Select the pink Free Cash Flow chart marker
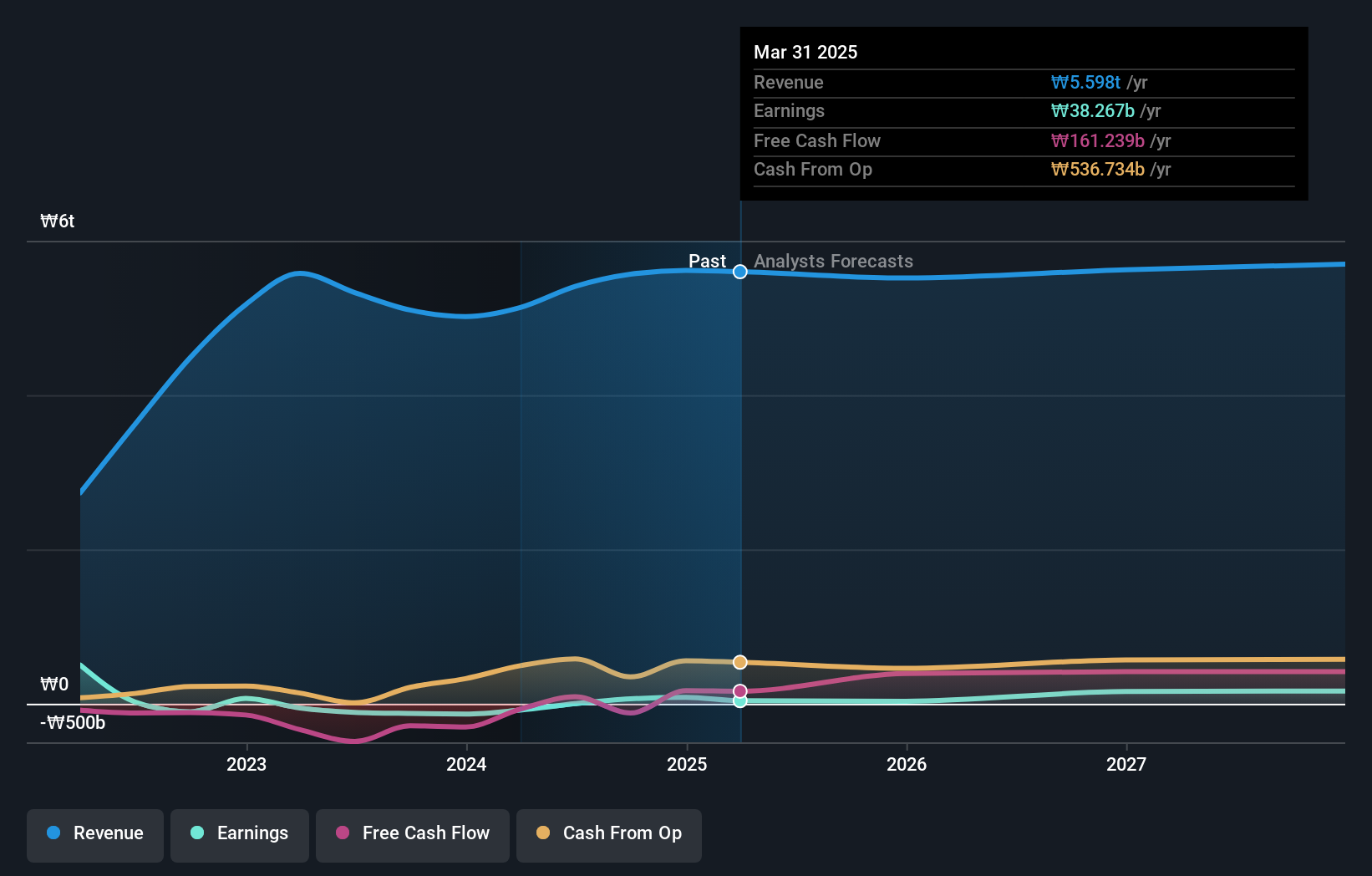This screenshot has height=876, width=1372. pyautogui.click(x=739, y=691)
